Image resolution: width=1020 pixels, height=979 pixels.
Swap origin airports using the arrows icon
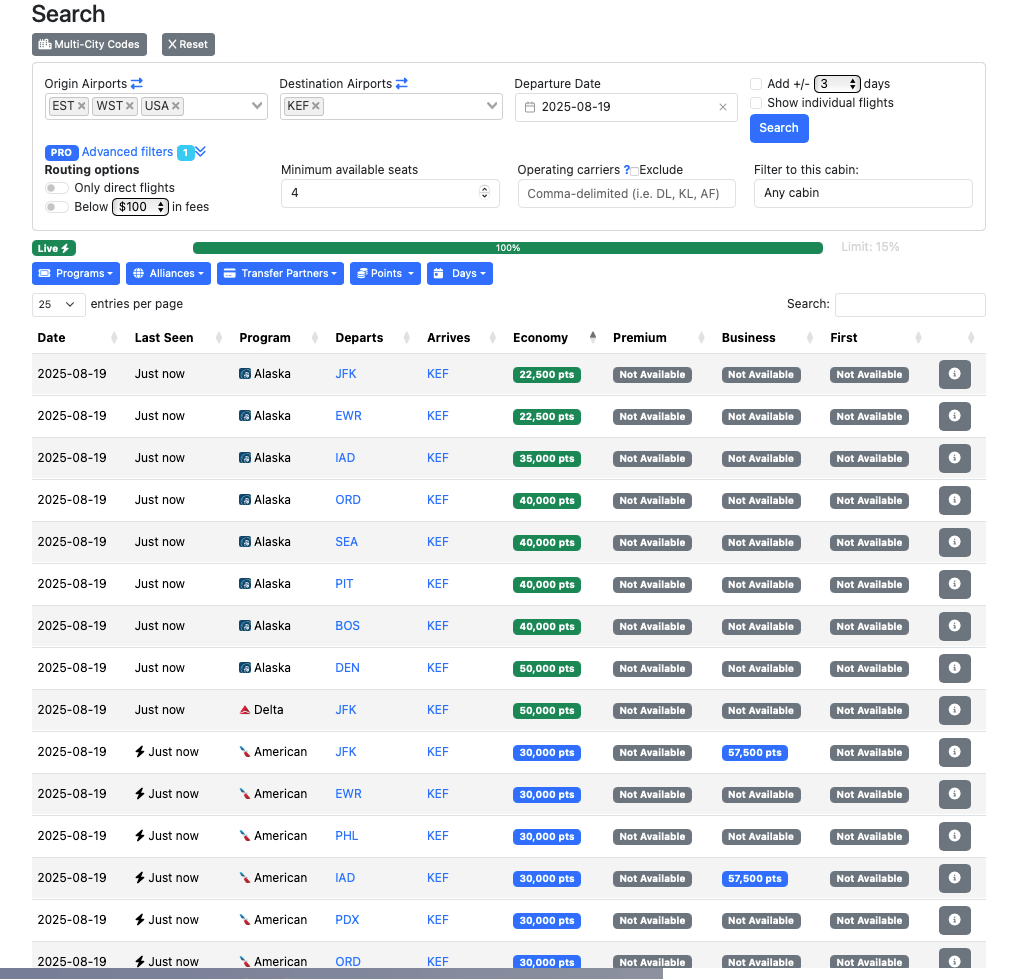tap(137, 83)
